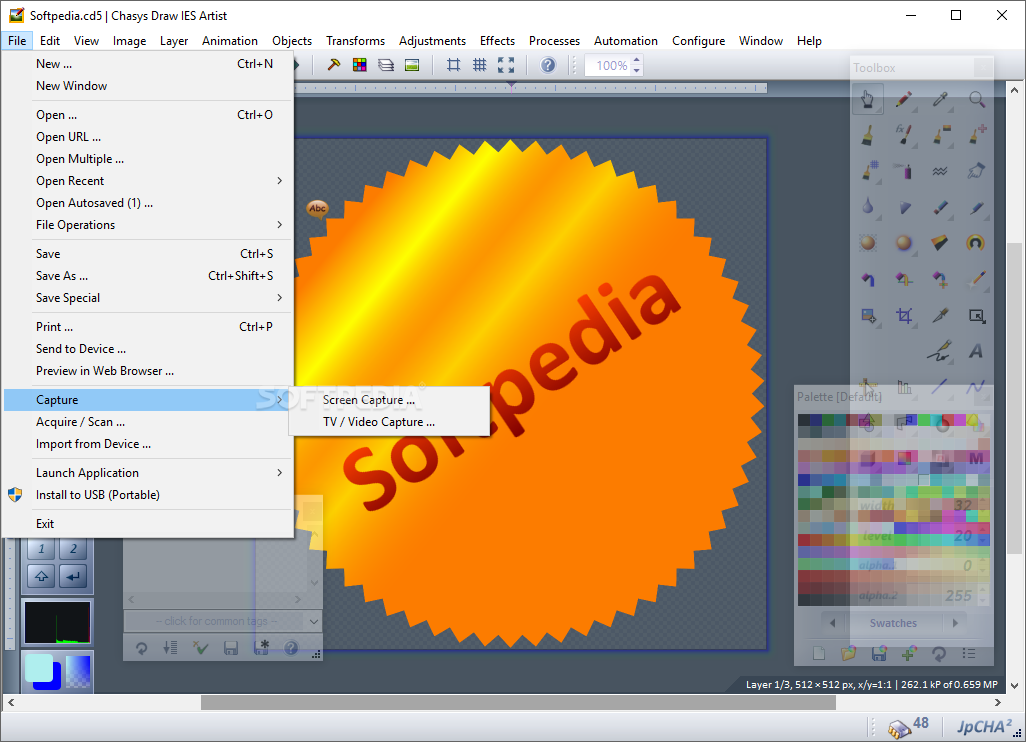The image size is (1026, 742).
Task: Click previous arrow beside Swatches
Action: [x=832, y=623]
